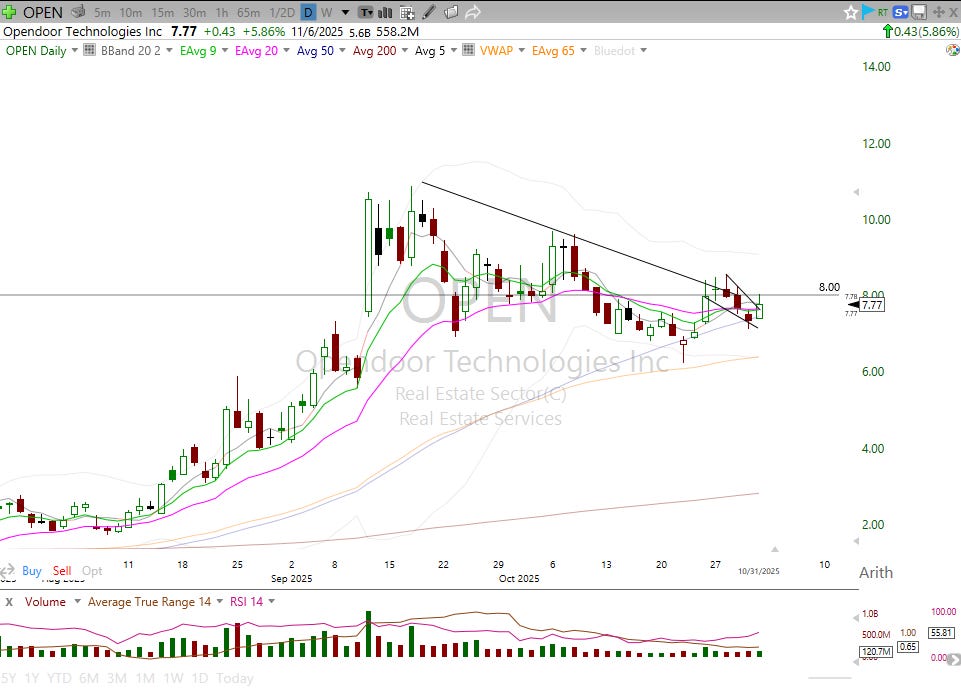Image resolution: width=961 pixels, height=689 pixels.
Task: Click the grid icon before BBand 20 2
Action: (x=89, y=50)
